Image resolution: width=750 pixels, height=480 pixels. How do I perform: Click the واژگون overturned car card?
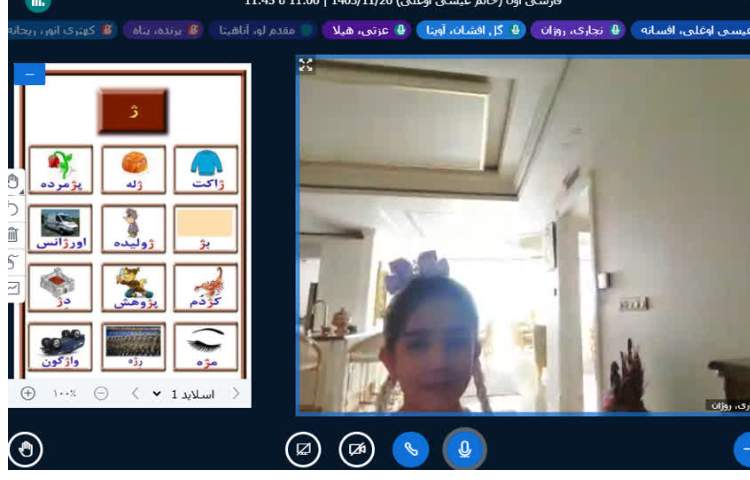pos(61,347)
